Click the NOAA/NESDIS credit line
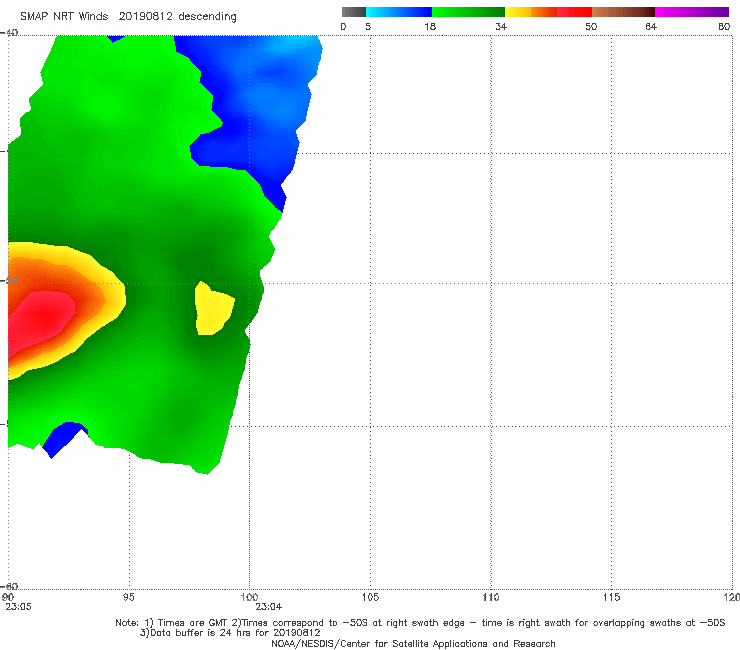The height and width of the screenshot is (650, 740). tap(413, 643)
